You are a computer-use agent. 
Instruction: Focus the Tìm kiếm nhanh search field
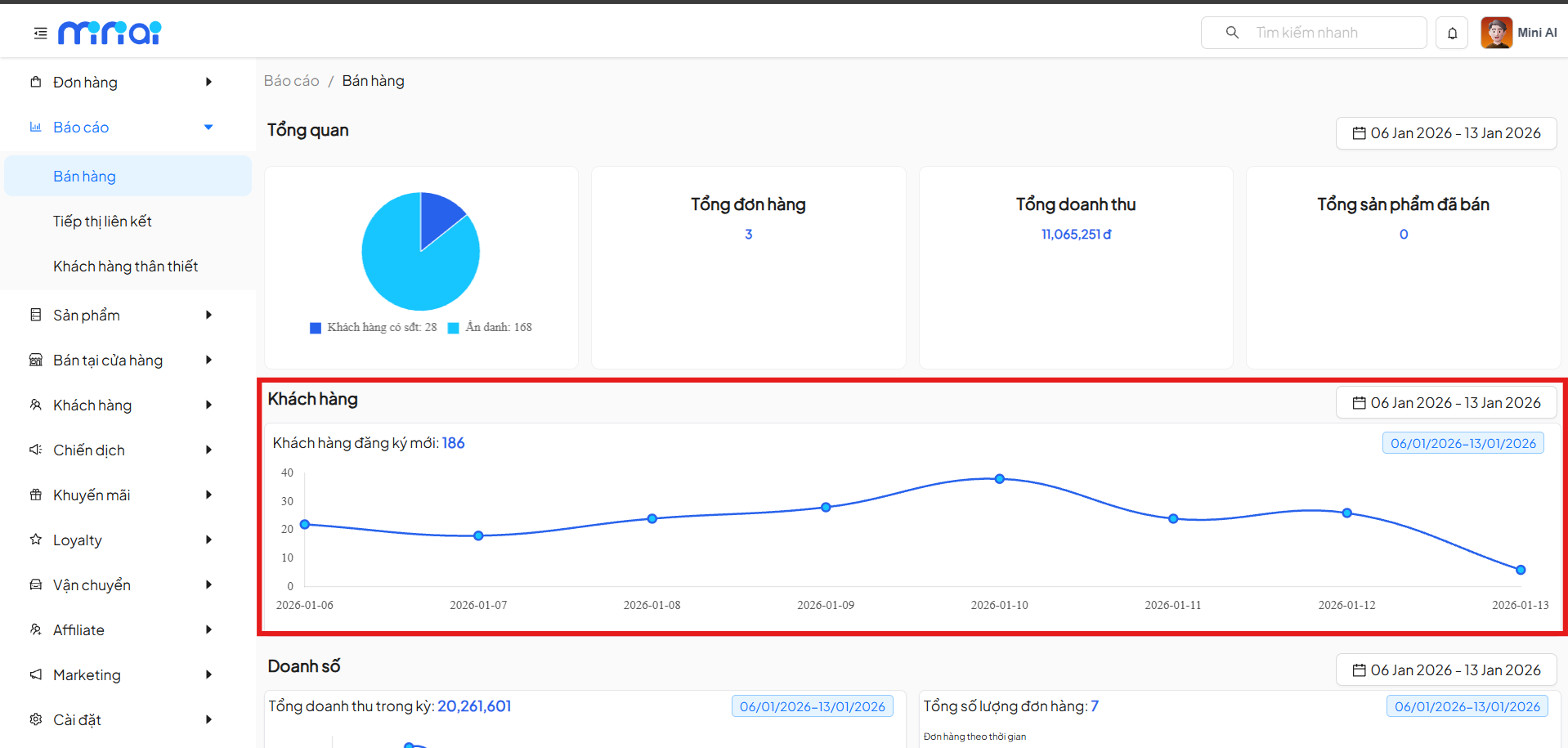coord(1333,33)
